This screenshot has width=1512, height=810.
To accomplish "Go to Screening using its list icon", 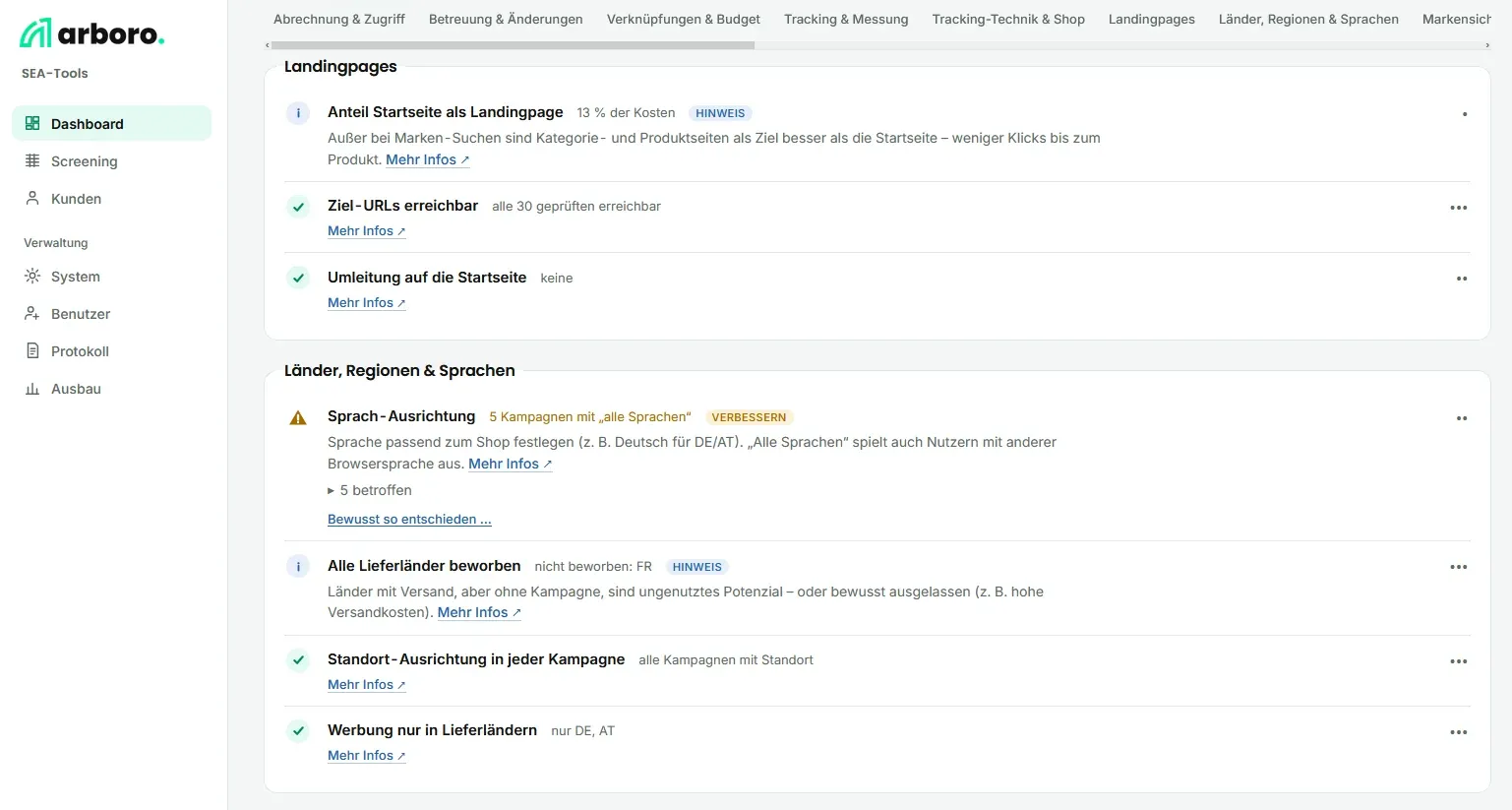I will tap(32, 160).
